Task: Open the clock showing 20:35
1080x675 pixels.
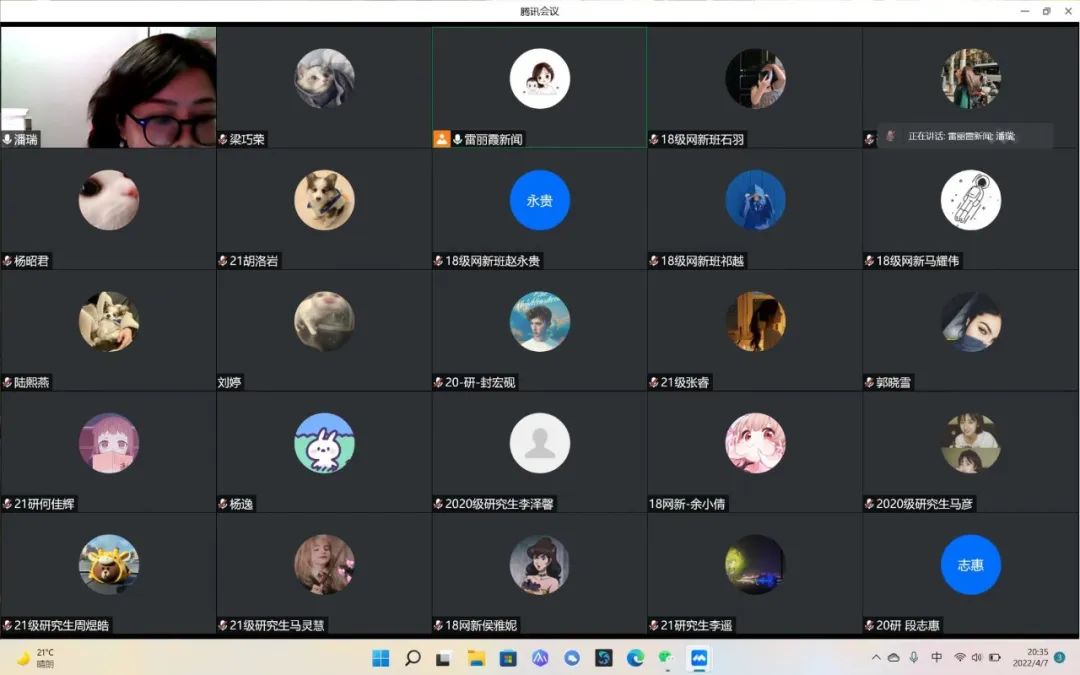Action: (1029, 657)
